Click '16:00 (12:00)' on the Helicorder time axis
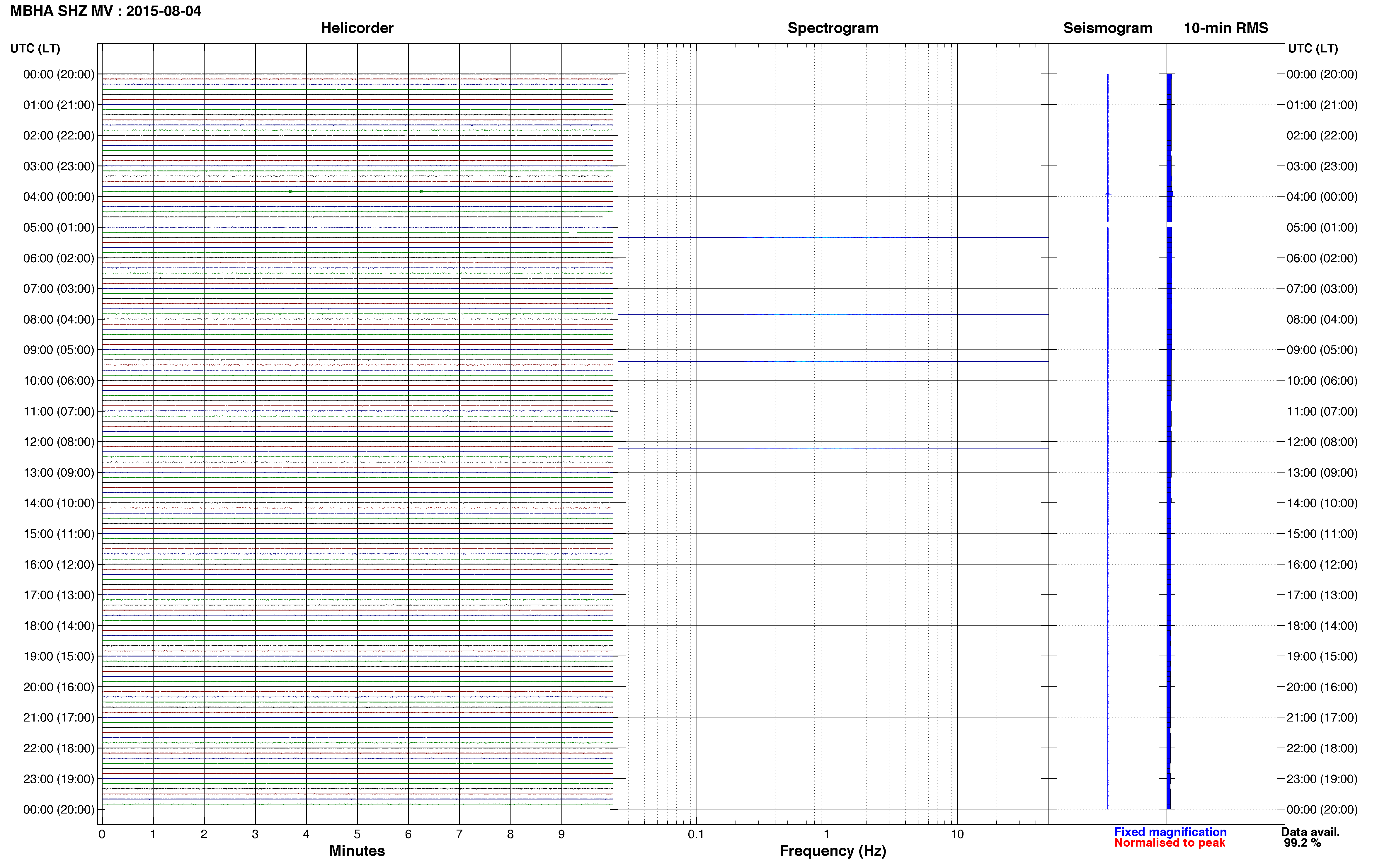Screen dimensions: 1389x868 [x=59, y=565]
